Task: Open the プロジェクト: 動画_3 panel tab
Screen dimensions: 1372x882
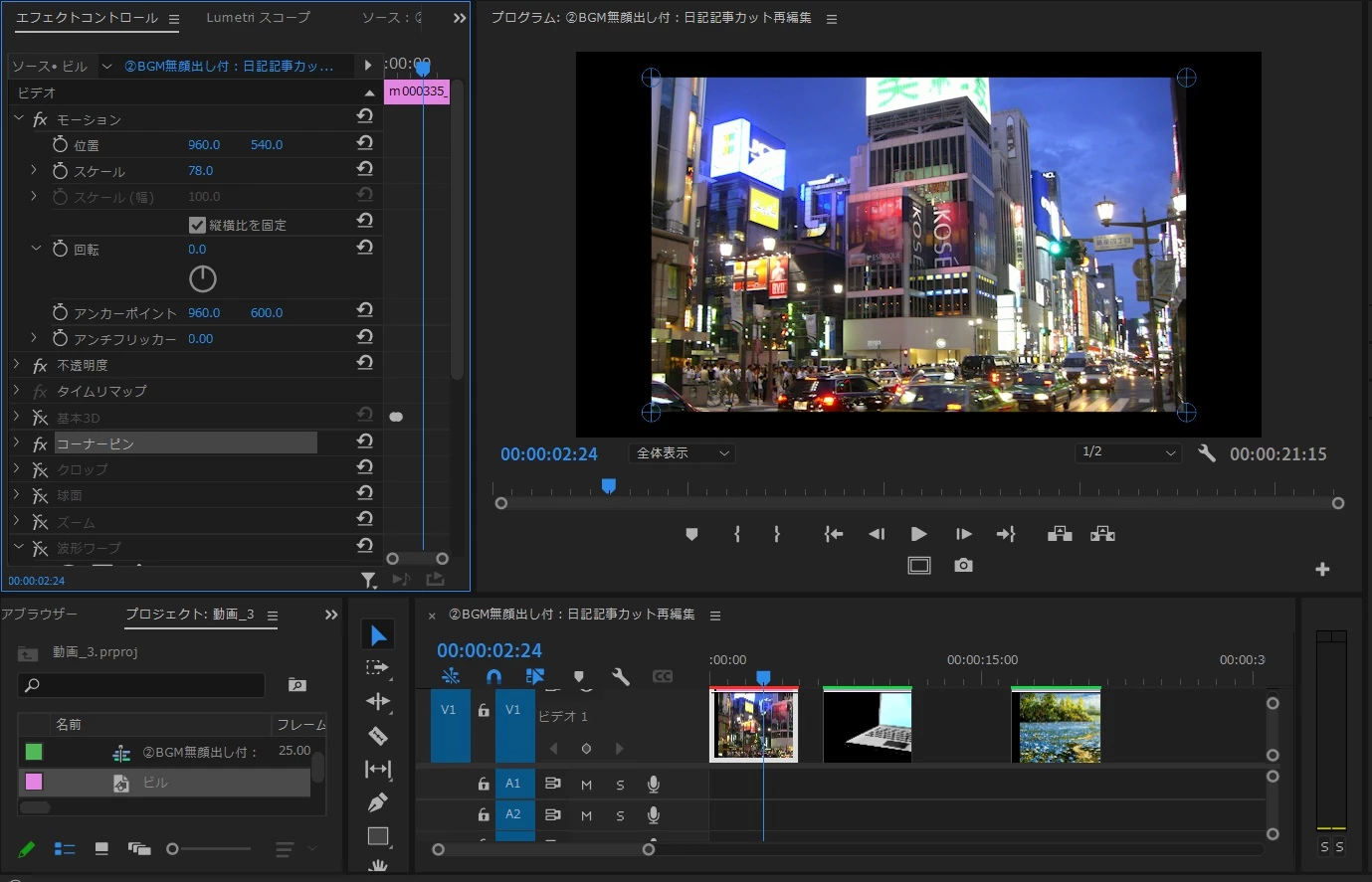Action: (190, 615)
